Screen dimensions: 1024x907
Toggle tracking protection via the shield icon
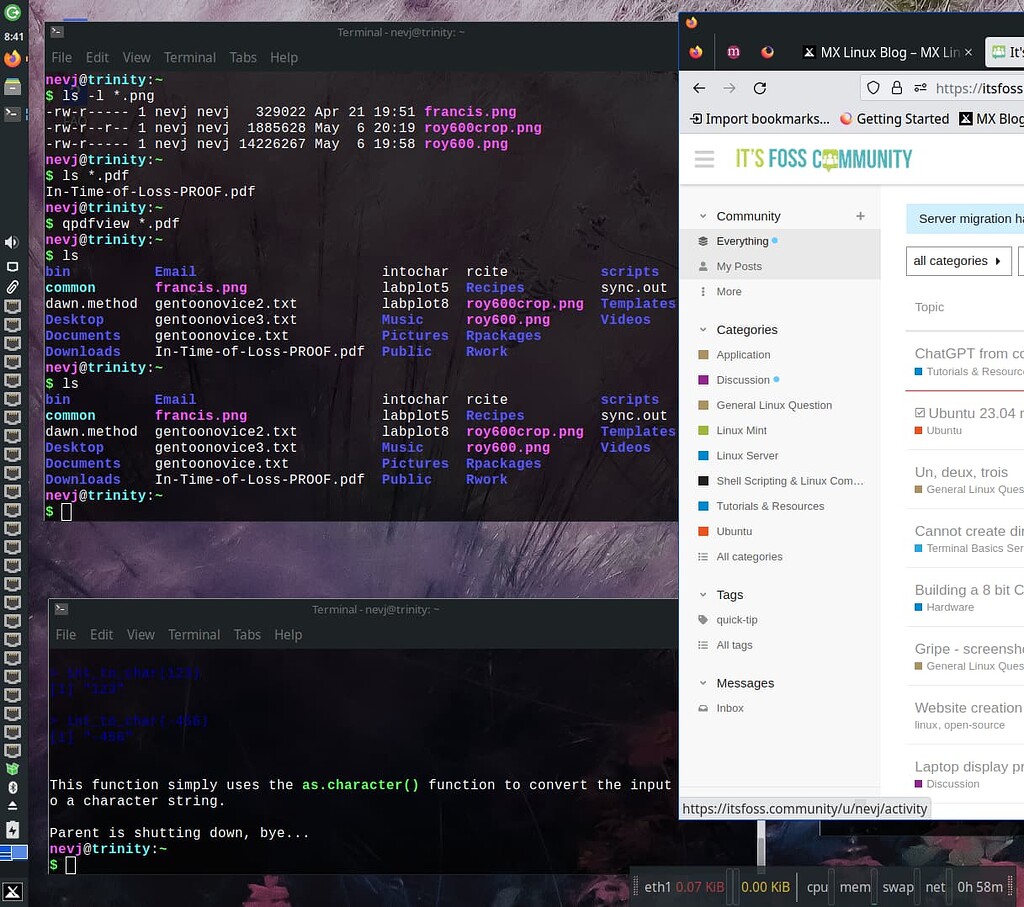pos(873,87)
